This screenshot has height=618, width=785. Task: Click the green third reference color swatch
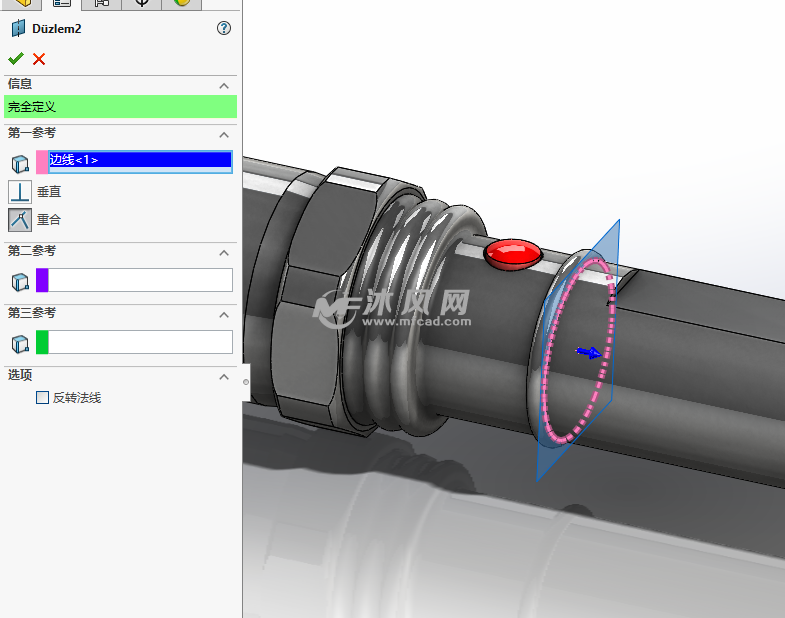(42, 342)
